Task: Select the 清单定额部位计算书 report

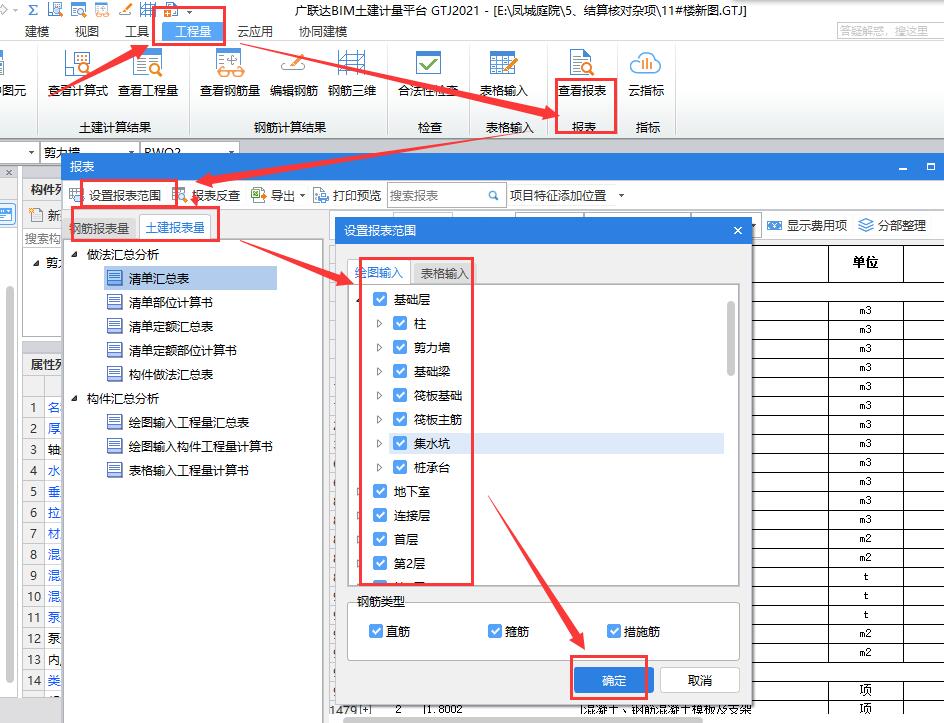Action: (172, 350)
